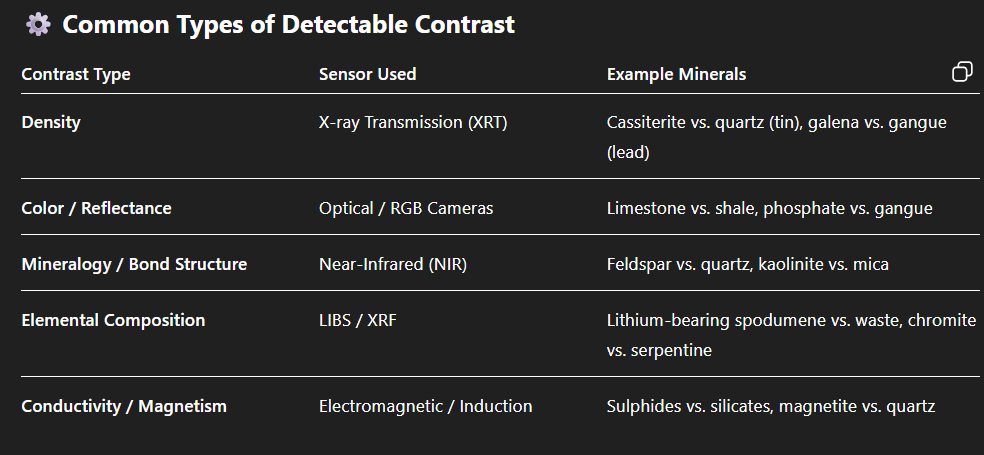The width and height of the screenshot is (984, 455).
Task: Click the 'Electromagnetic / Induction' cell
Action: [x=425, y=406]
